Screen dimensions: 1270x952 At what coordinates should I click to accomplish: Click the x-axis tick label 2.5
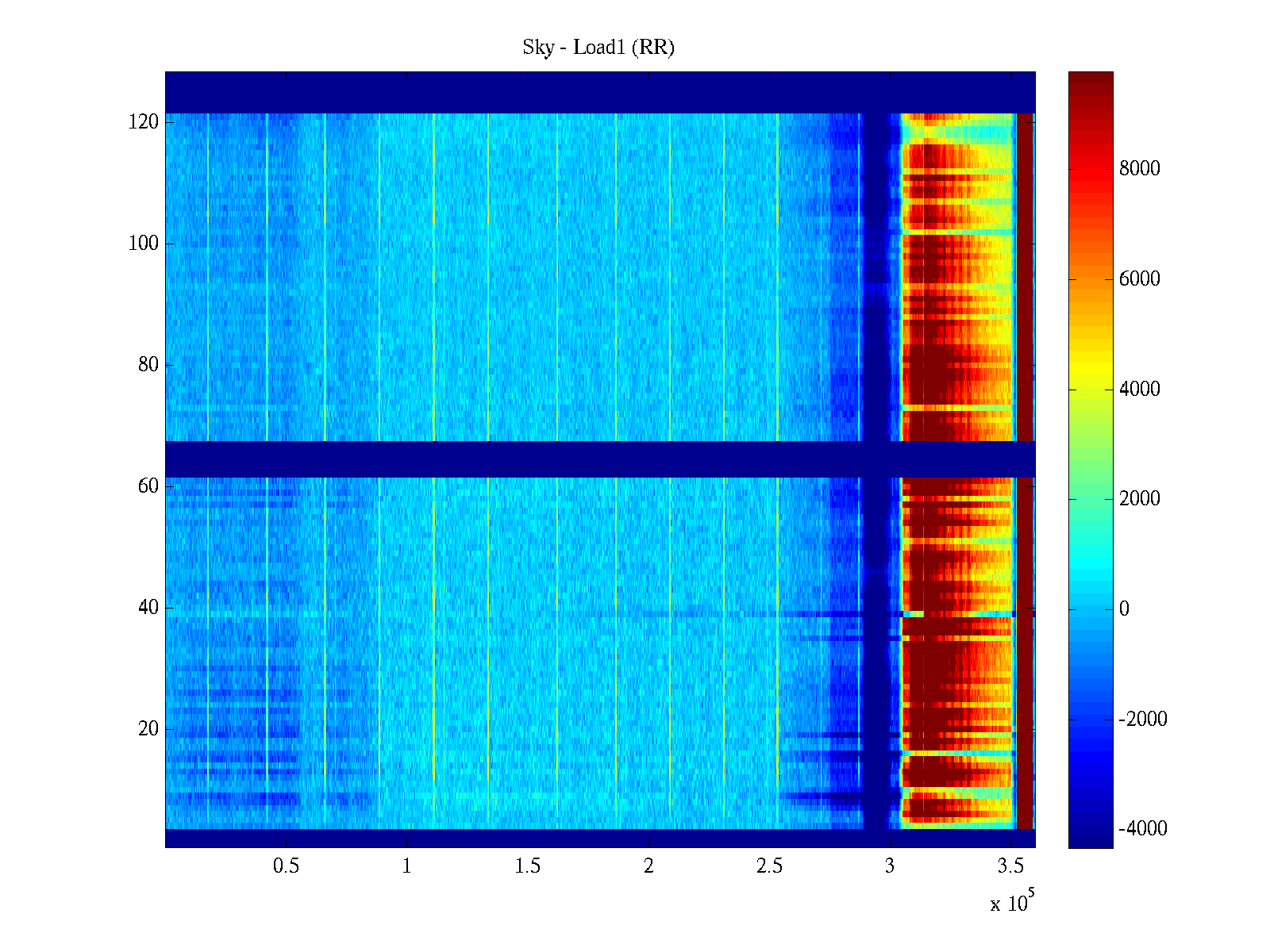tap(769, 866)
